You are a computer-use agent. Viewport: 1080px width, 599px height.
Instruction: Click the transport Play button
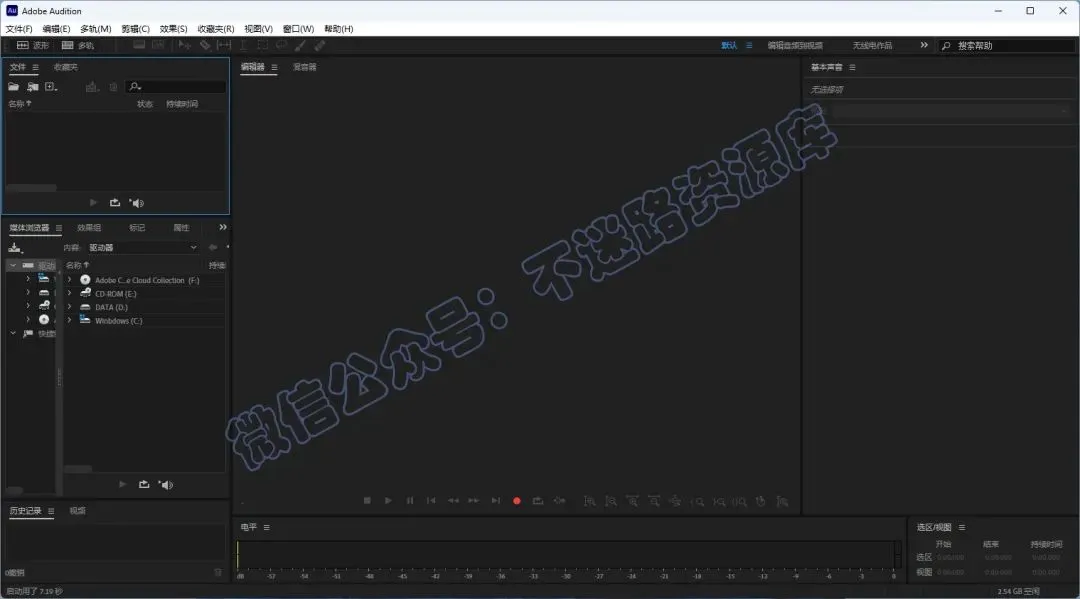point(388,501)
